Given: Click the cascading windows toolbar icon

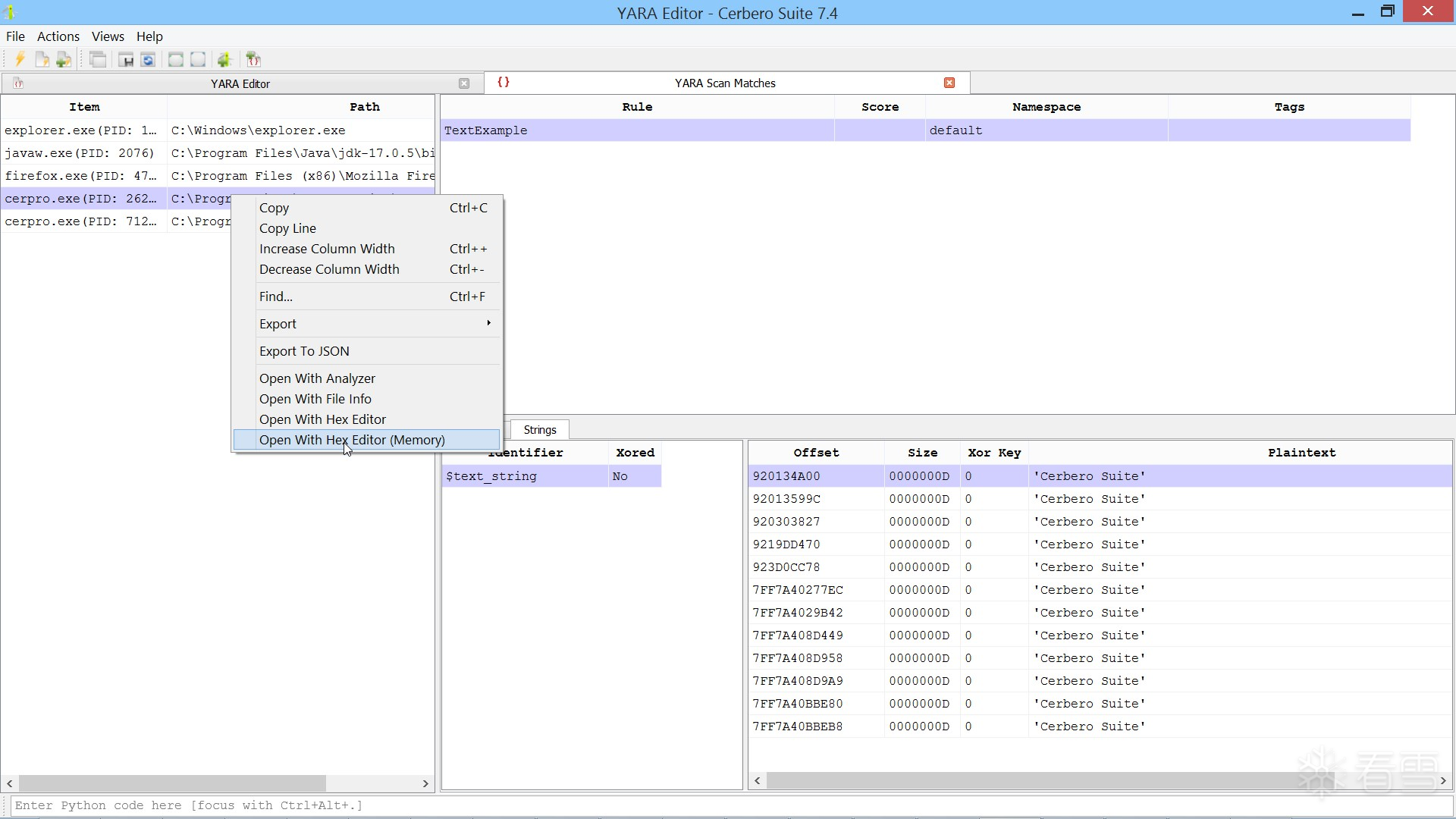Looking at the screenshot, I should click(98, 59).
